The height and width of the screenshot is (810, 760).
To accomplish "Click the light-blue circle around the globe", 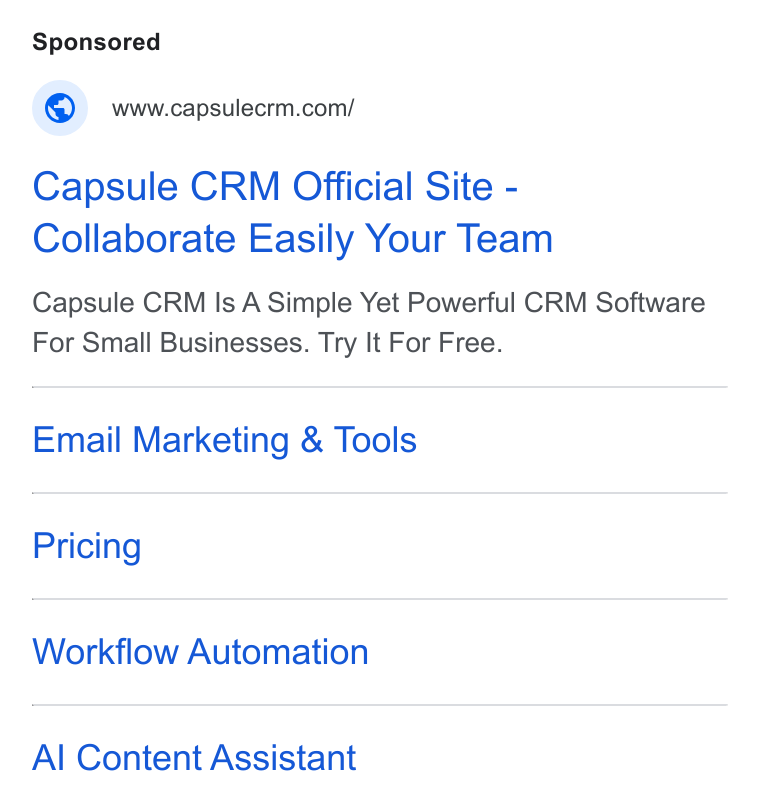I will click(60, 108).
